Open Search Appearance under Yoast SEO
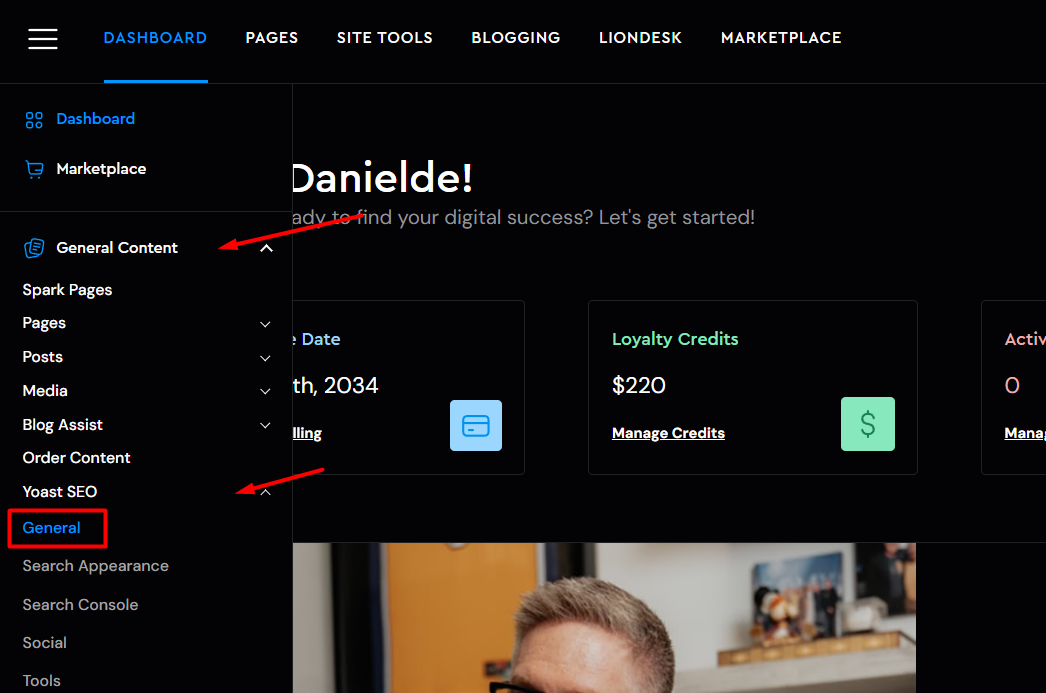The image size is (1046, 693). coord(95,566)
